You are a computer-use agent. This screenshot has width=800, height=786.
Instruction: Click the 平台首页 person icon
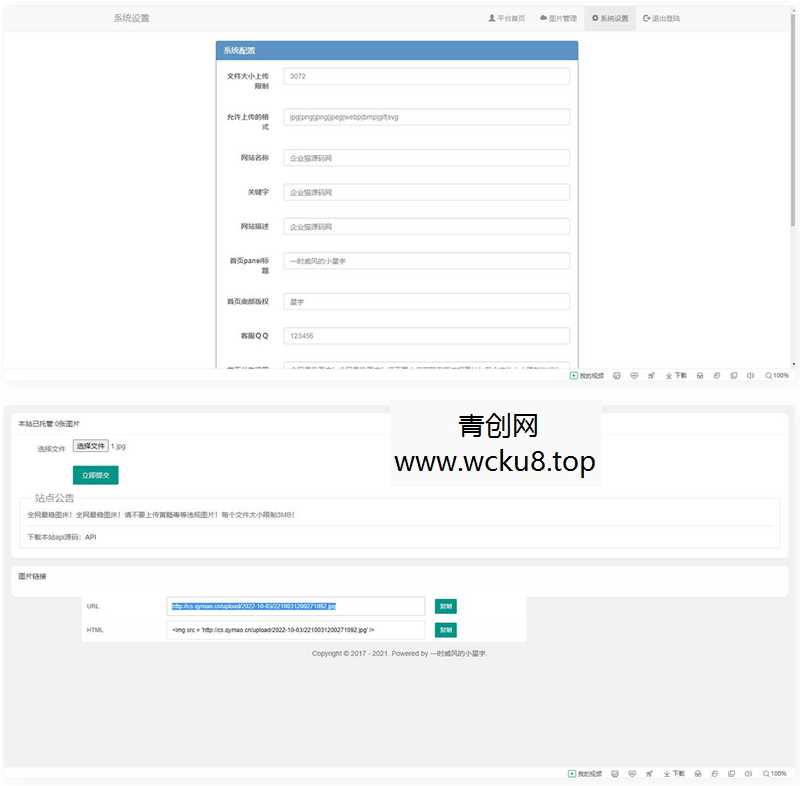pos(492,19)
